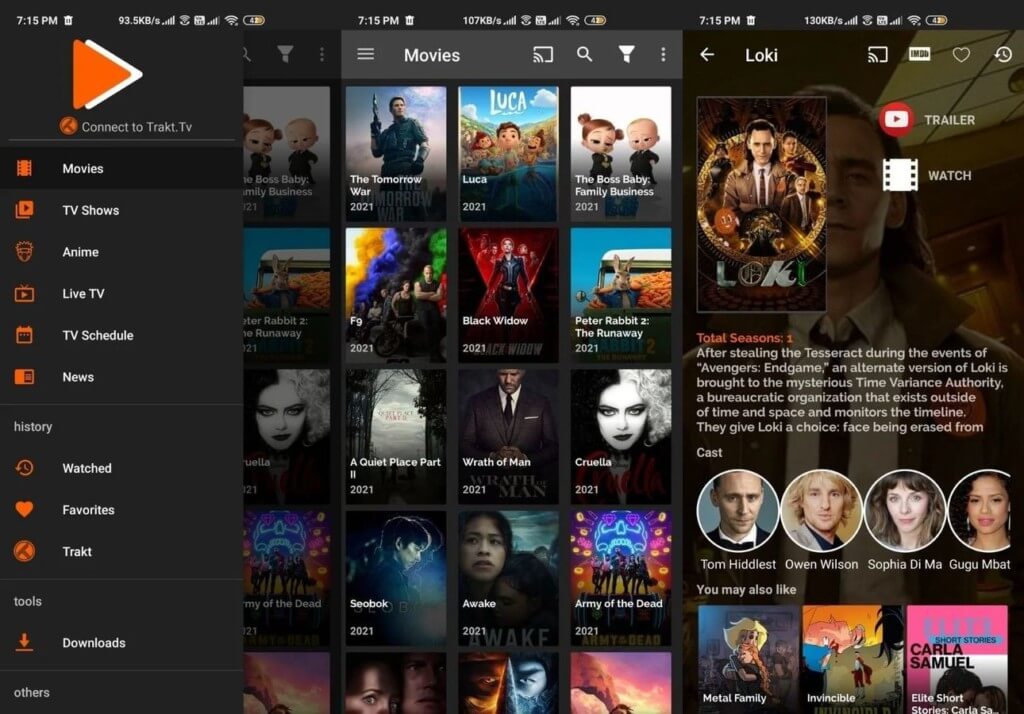The image size is (1024, 714).
Task: Select cast member Gugu Mbatha-Raw
Action: click(x=982, y=520)
